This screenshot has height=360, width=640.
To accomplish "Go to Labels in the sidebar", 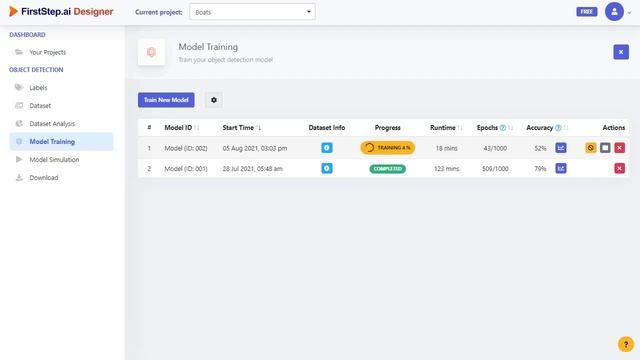I will (38, 88).
